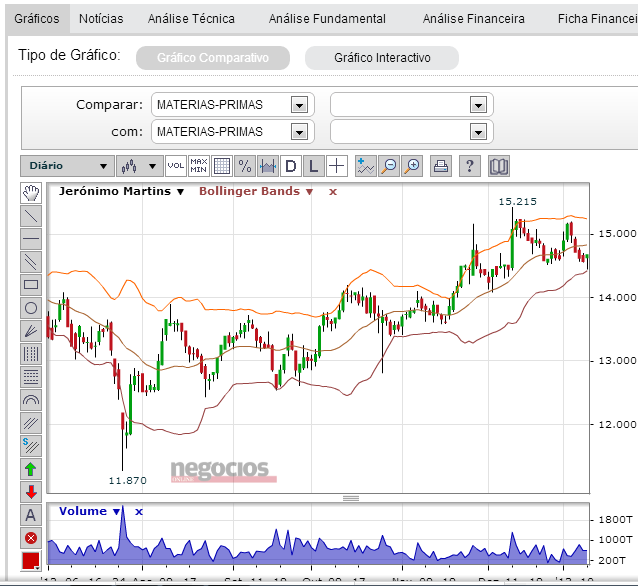Zoom out with the magnifier minus
The image size is (638, 586).
point(389,166)
